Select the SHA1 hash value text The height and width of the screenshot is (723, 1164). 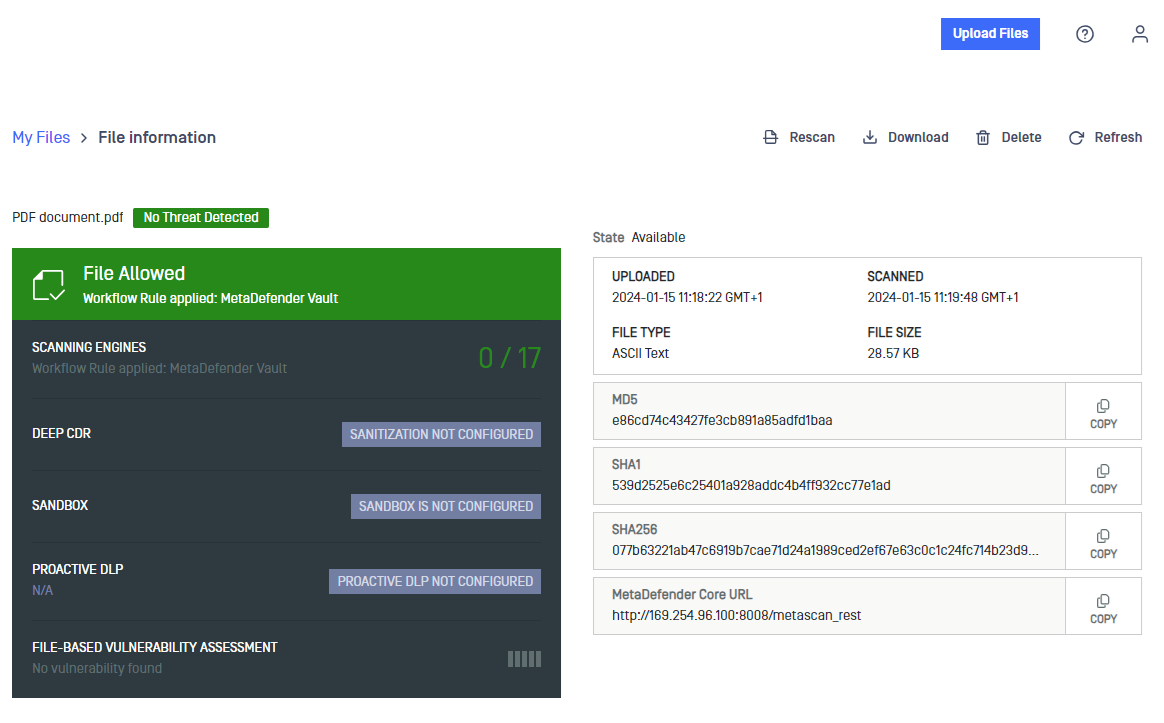(751, 485)
